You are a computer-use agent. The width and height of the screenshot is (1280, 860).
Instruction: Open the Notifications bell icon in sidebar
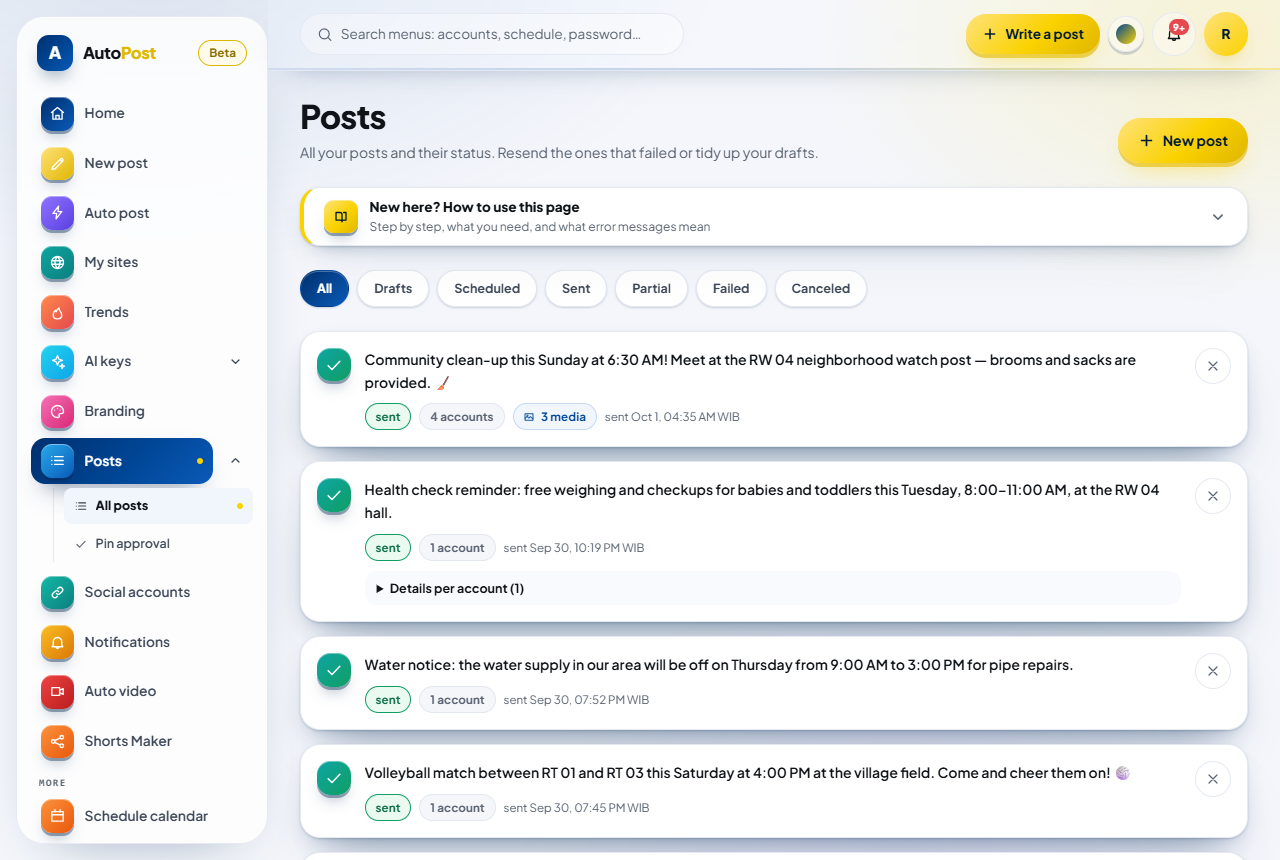pyautogui.click(x=57, y=642)
